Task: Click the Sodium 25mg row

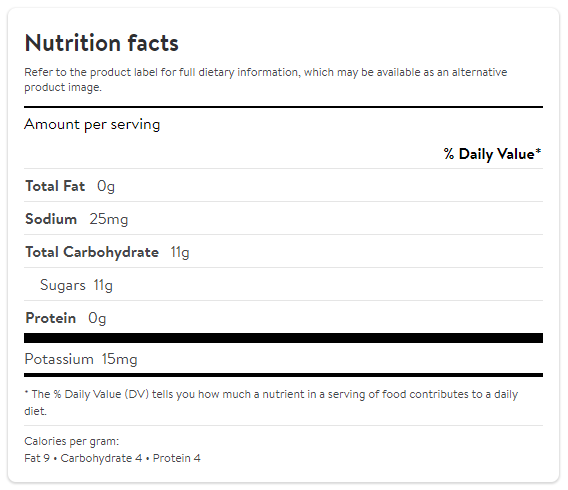Action: [283, 218]
